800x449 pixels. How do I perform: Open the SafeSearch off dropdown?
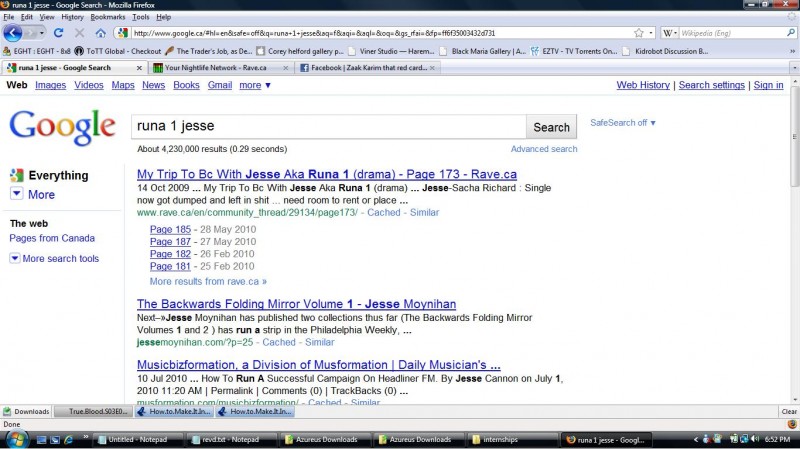[x=623, y=122]
